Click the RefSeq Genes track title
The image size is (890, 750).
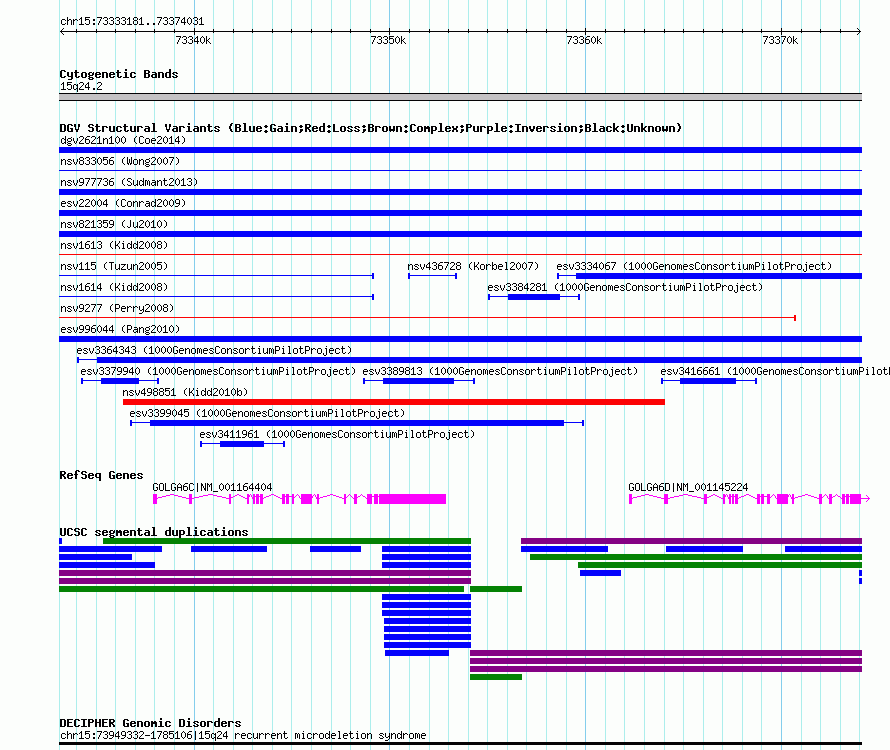coord(101,475)
